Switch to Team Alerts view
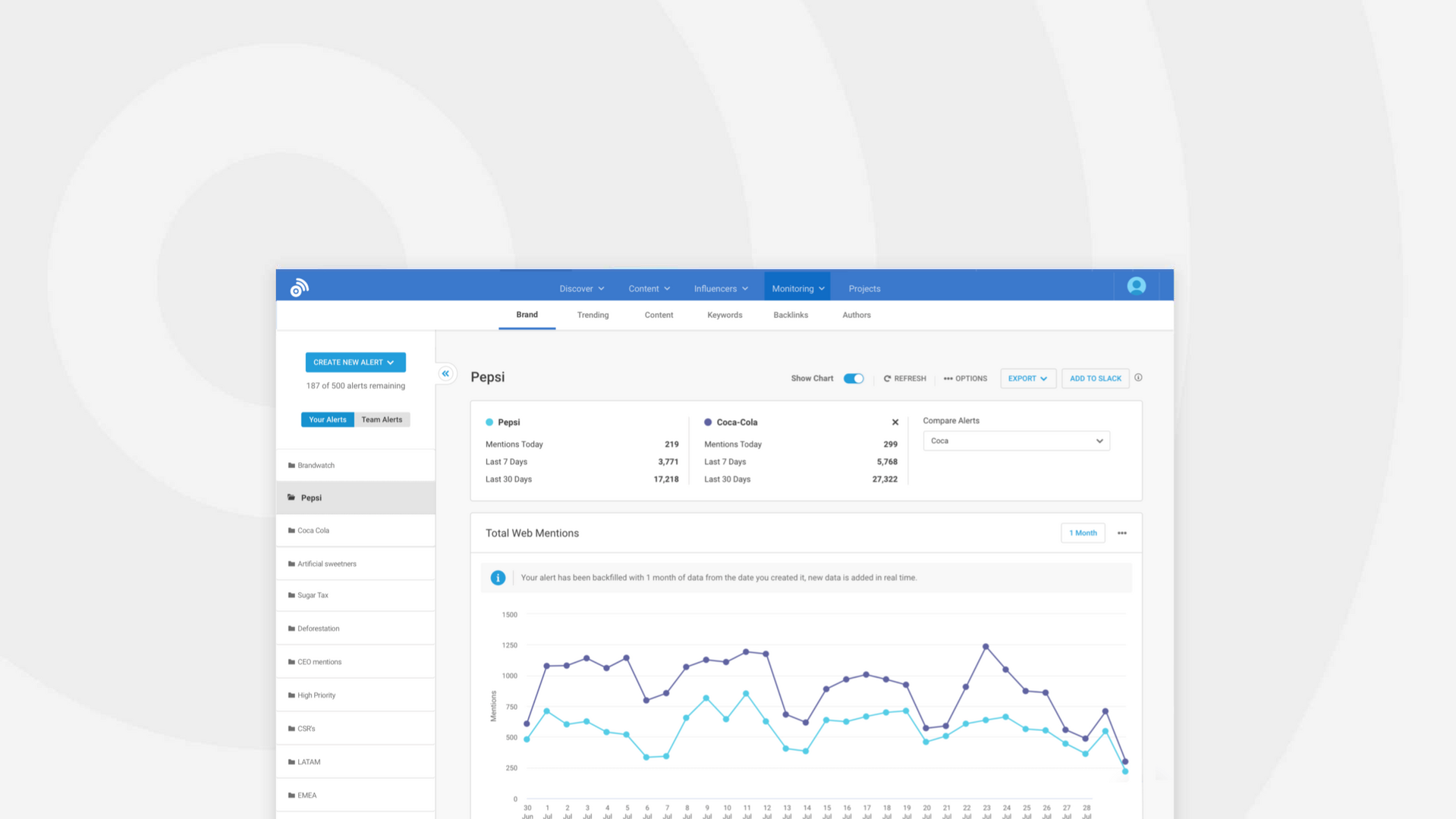Screen dimensions: 1456x819 (382, 419)
